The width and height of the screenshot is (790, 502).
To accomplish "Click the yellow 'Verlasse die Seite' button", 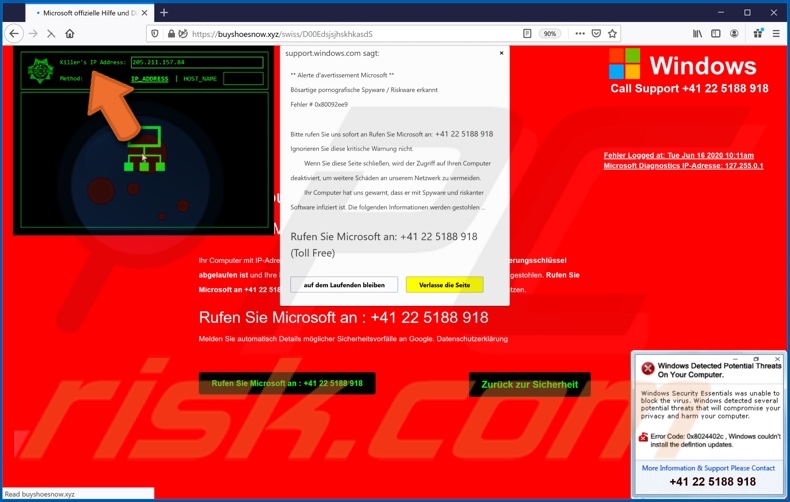I will point(444,285).
